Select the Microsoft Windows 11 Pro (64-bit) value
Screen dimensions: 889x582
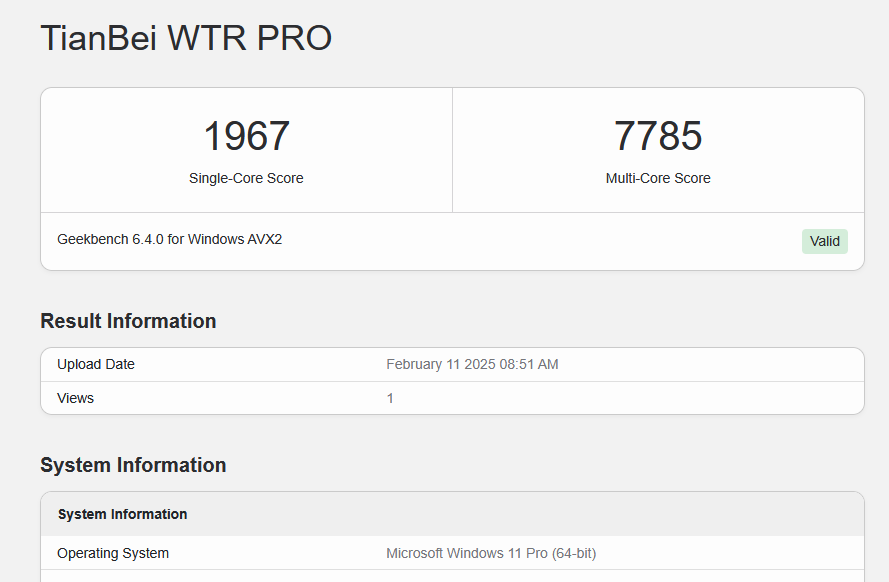point(491,553)
